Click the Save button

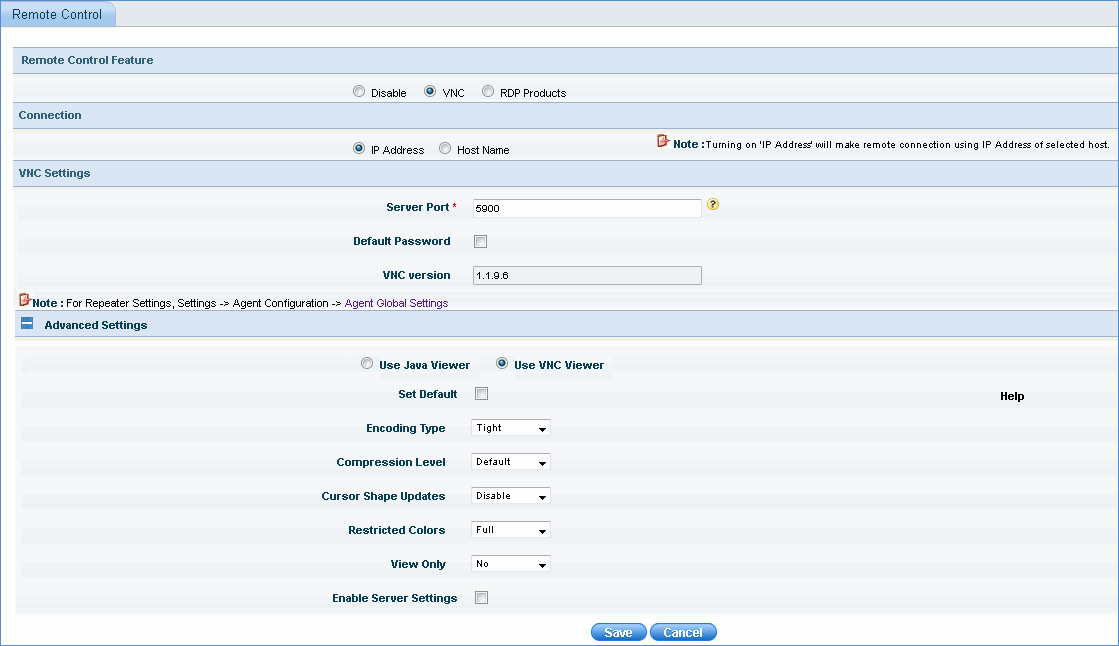(618, 632)
